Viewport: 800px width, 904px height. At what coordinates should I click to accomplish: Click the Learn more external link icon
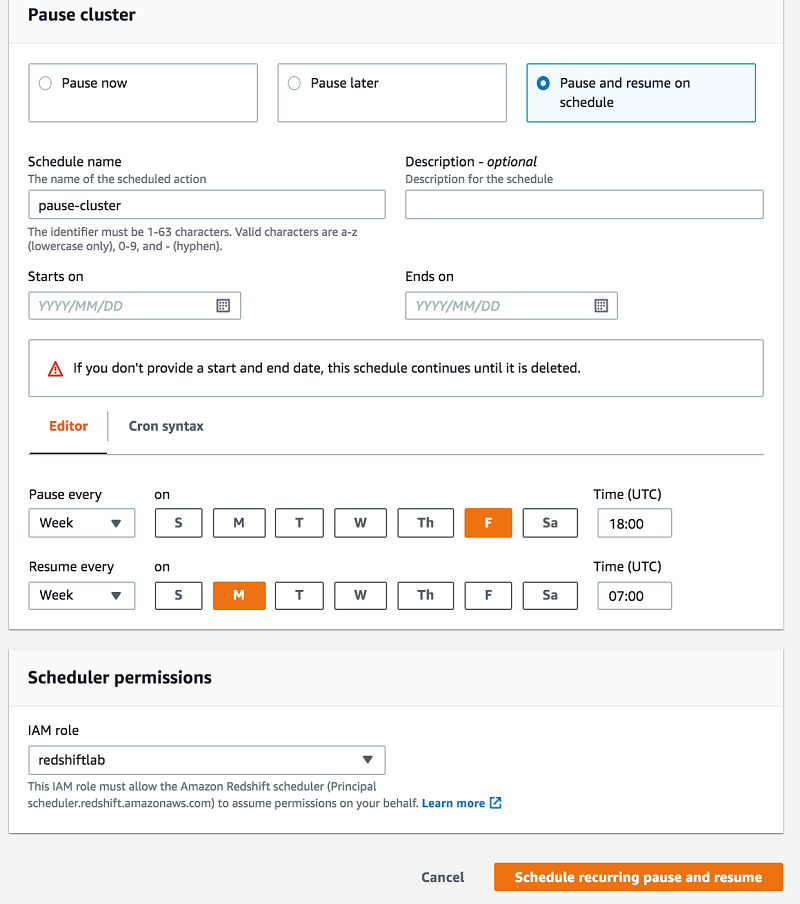tap(496, 803)
